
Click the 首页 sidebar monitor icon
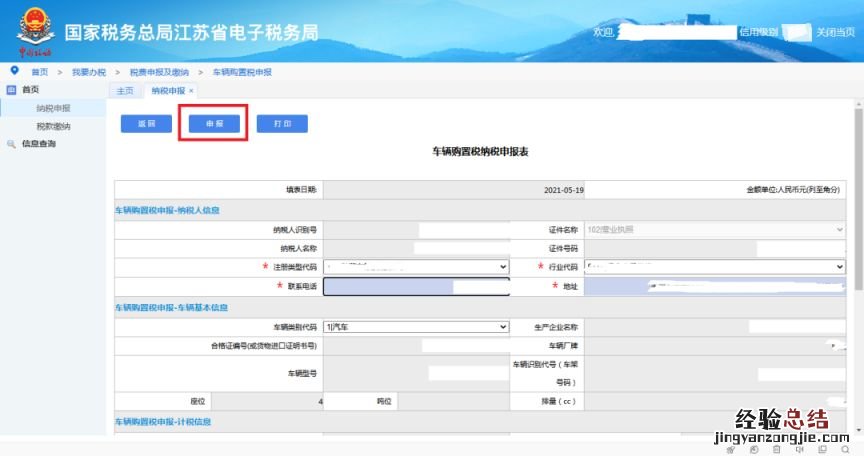(x=12, y=90)
